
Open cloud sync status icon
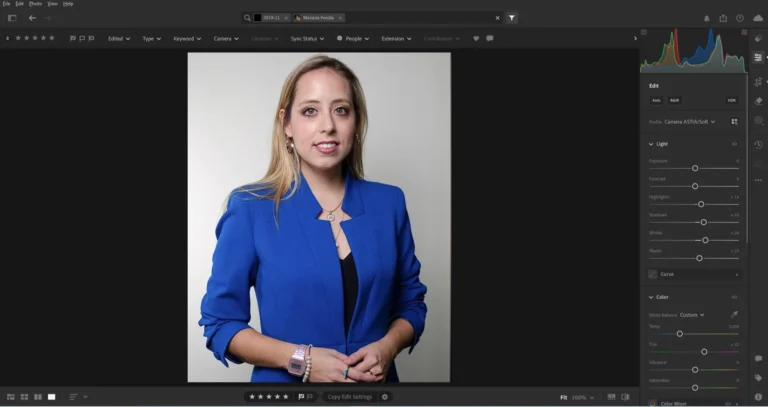pyautogui.click(x=756, y=18)
